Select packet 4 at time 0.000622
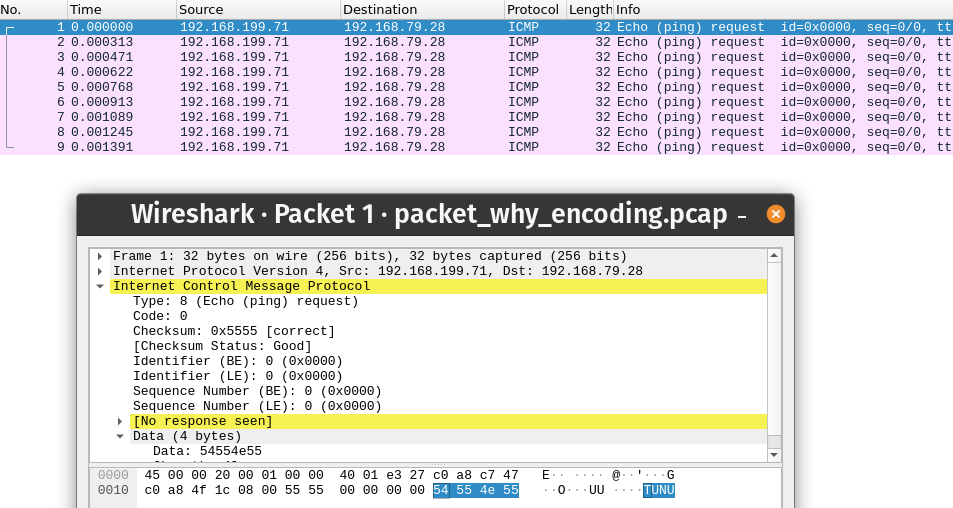Viewport: 953px width, 508px height. pos(476,72)
